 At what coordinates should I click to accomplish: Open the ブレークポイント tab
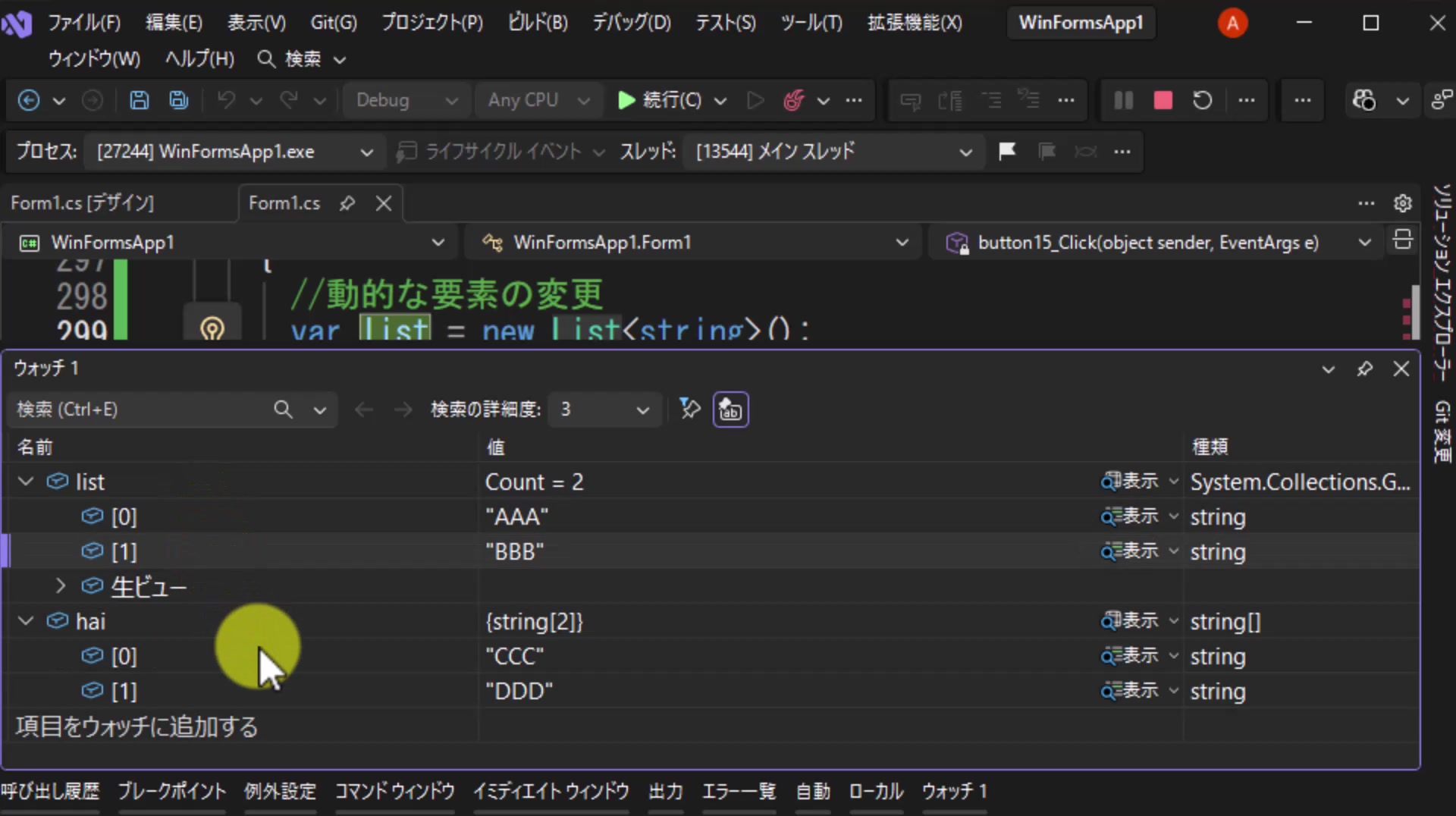click(x=172, y=791)
